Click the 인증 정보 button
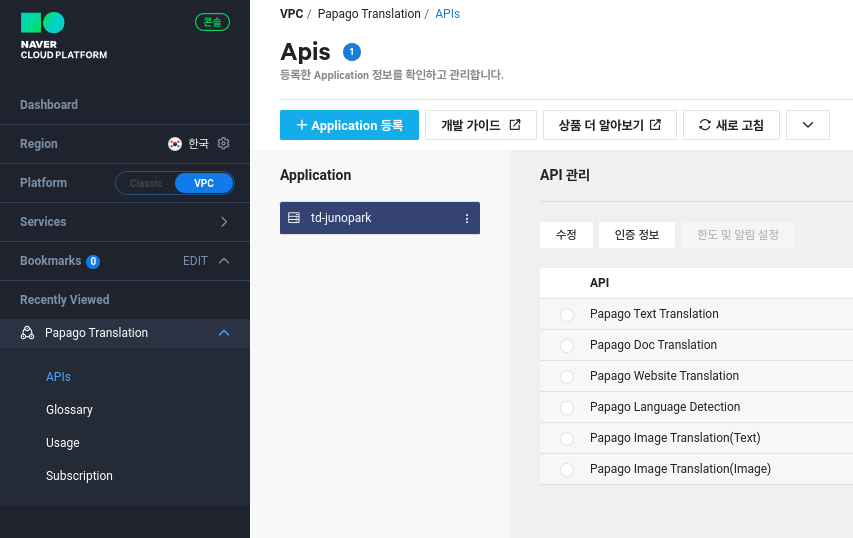The height and width of the screenshot is (538, 853). click(637, 235)
